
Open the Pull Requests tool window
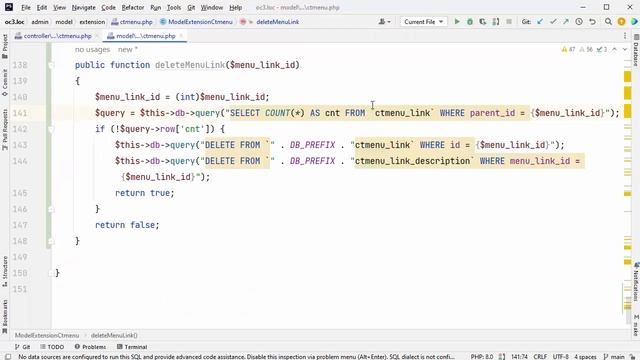click(5, 129)
